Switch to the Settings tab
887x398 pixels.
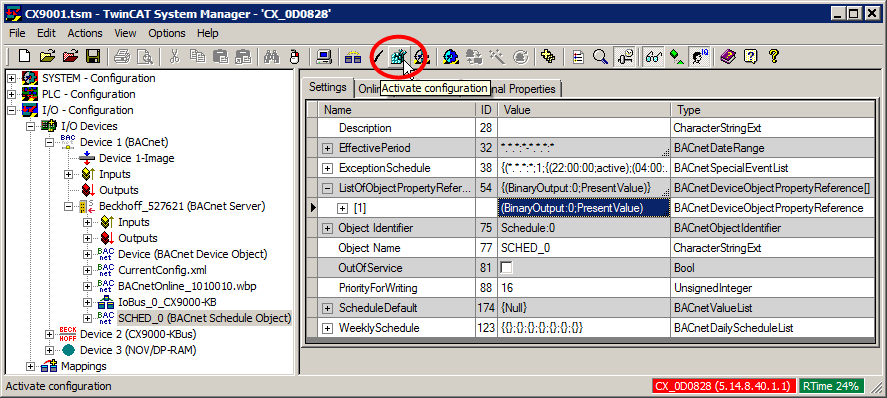(x=328, y=87)
